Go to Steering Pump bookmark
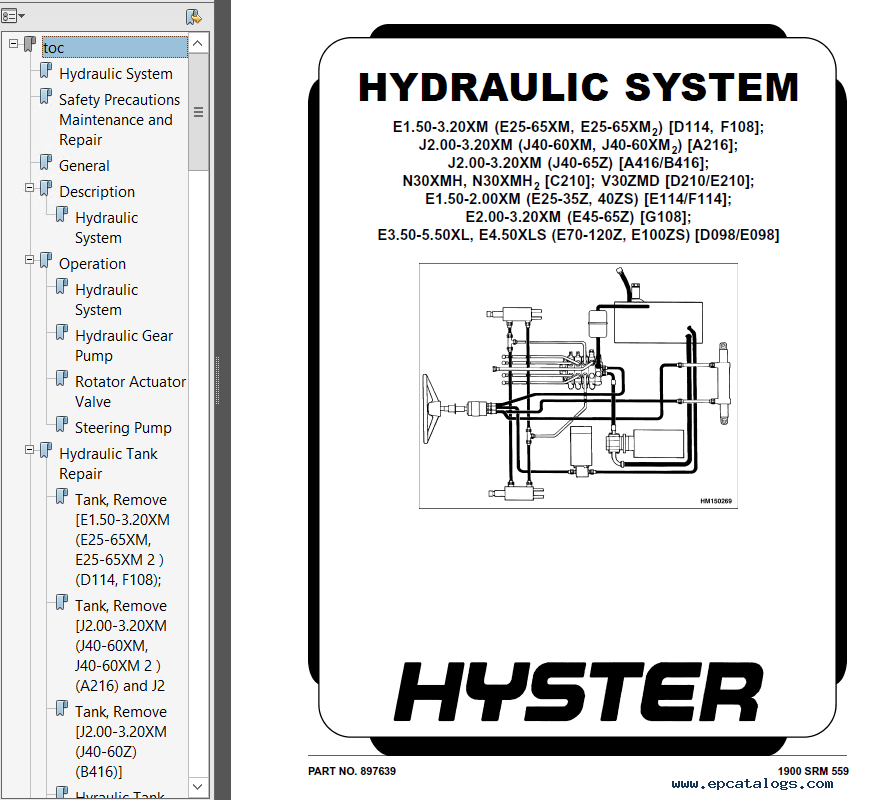 tap(123, 428)
